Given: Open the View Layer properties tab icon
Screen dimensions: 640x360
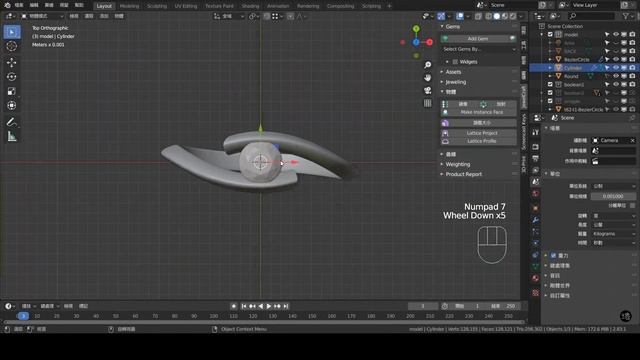Looking at the screenshot, I should pos(536,170).
